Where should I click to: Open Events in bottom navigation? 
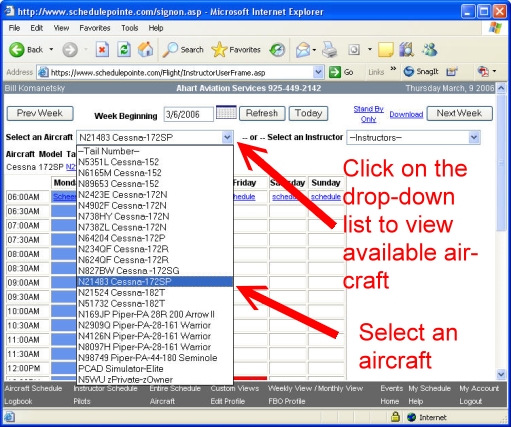(392, 388)
